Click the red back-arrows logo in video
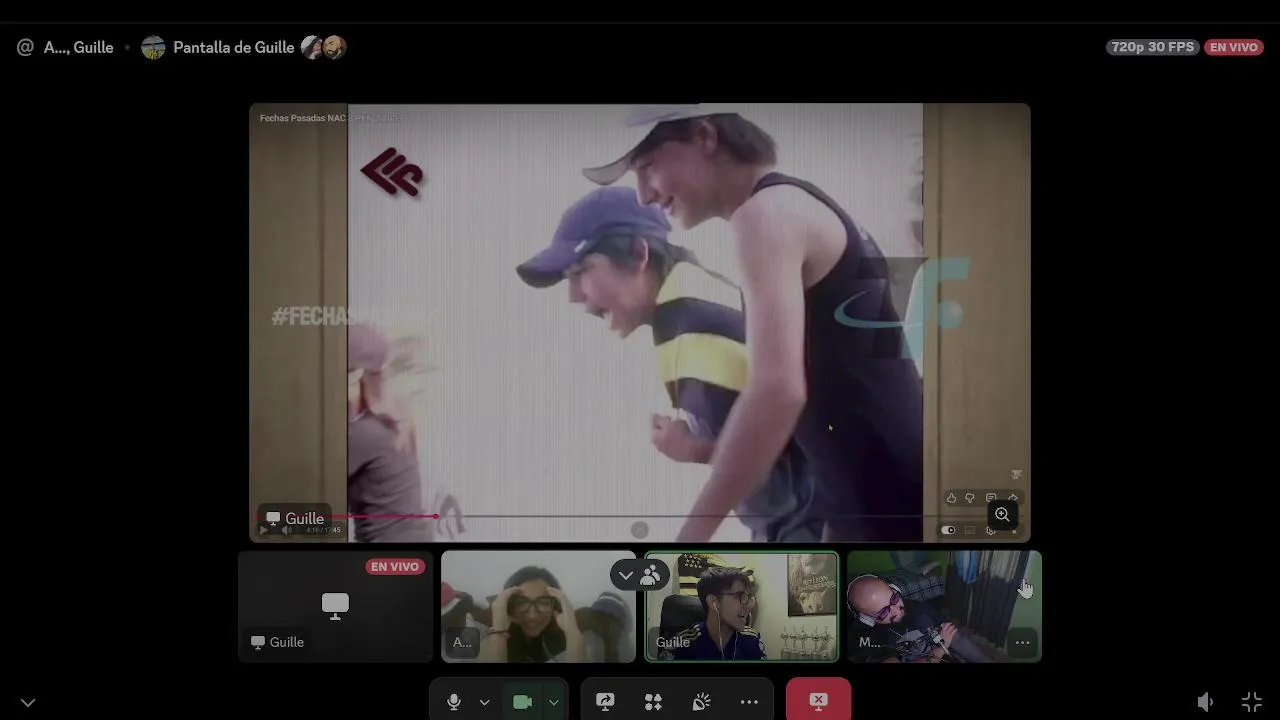This screenshot has height=720, width=1280. click(392, 173)
